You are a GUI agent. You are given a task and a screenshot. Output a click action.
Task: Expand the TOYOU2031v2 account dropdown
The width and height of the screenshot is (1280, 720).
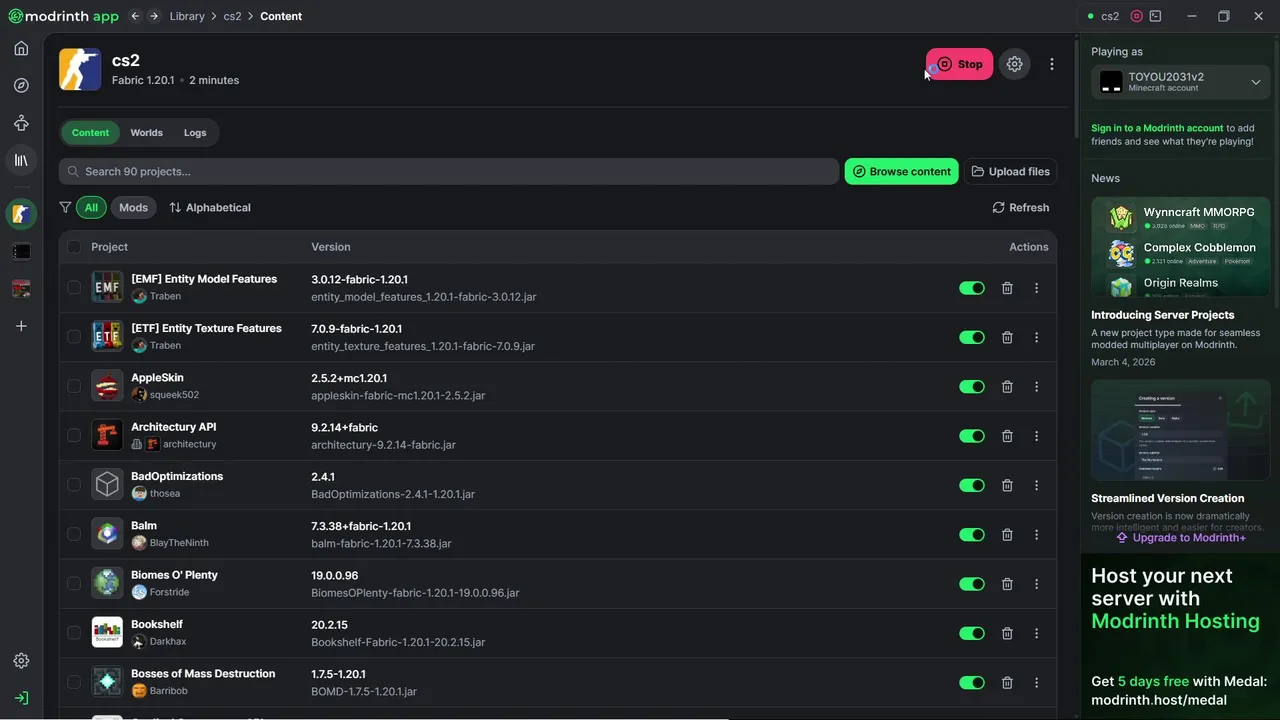[1180, 82]
